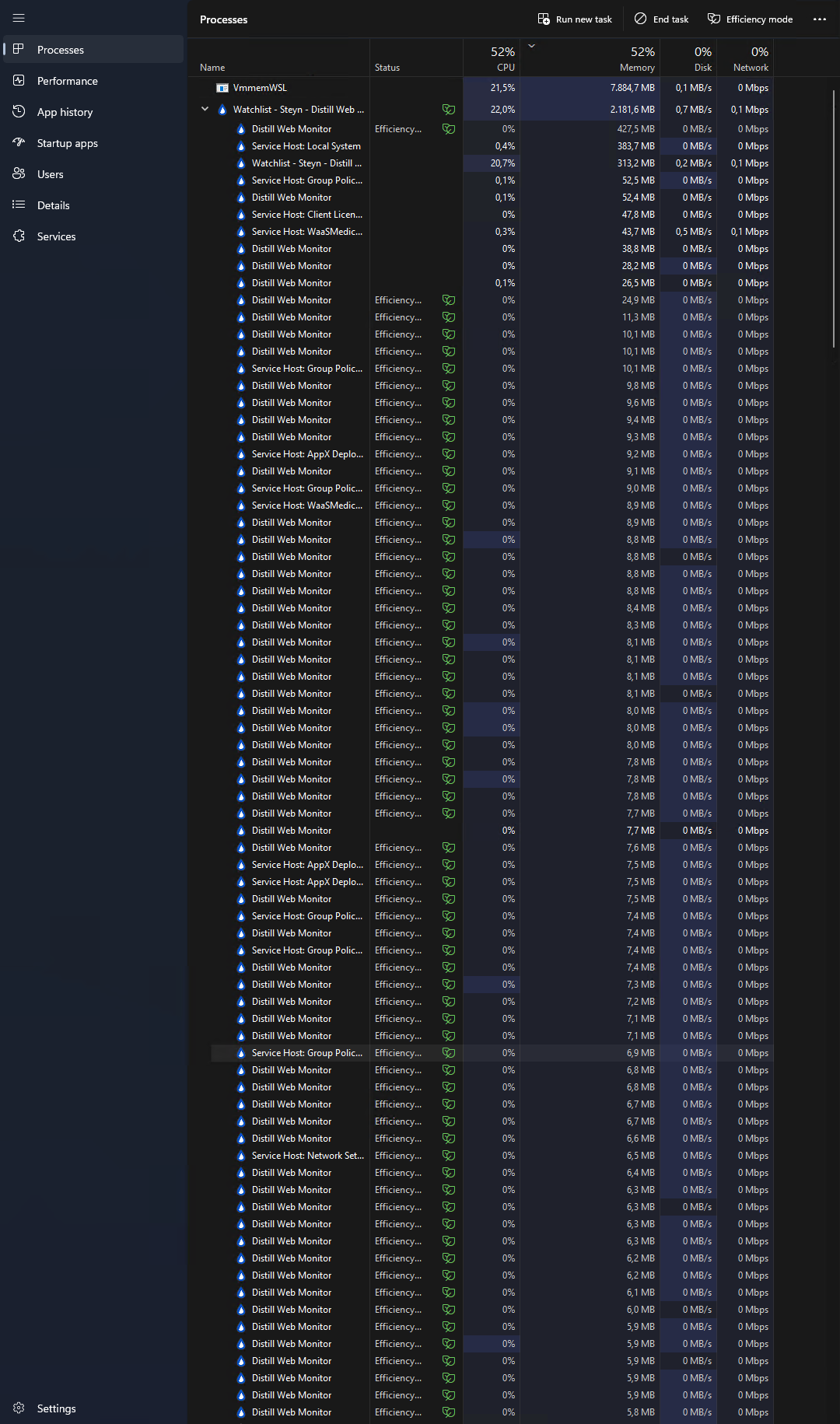This screenshot has width=840, height=1424.
Task: Open the Users page
Action: click(93, 173)
